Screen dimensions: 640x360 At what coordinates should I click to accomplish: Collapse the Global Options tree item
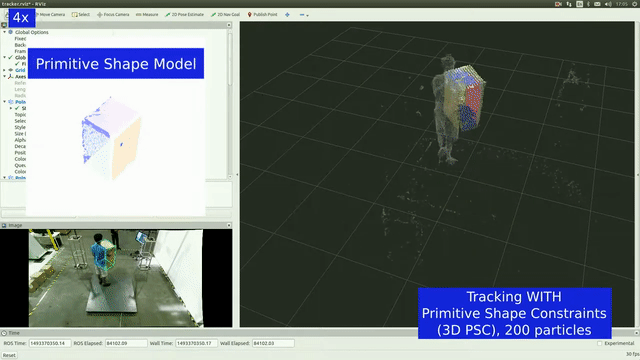[x=4, y=32]
